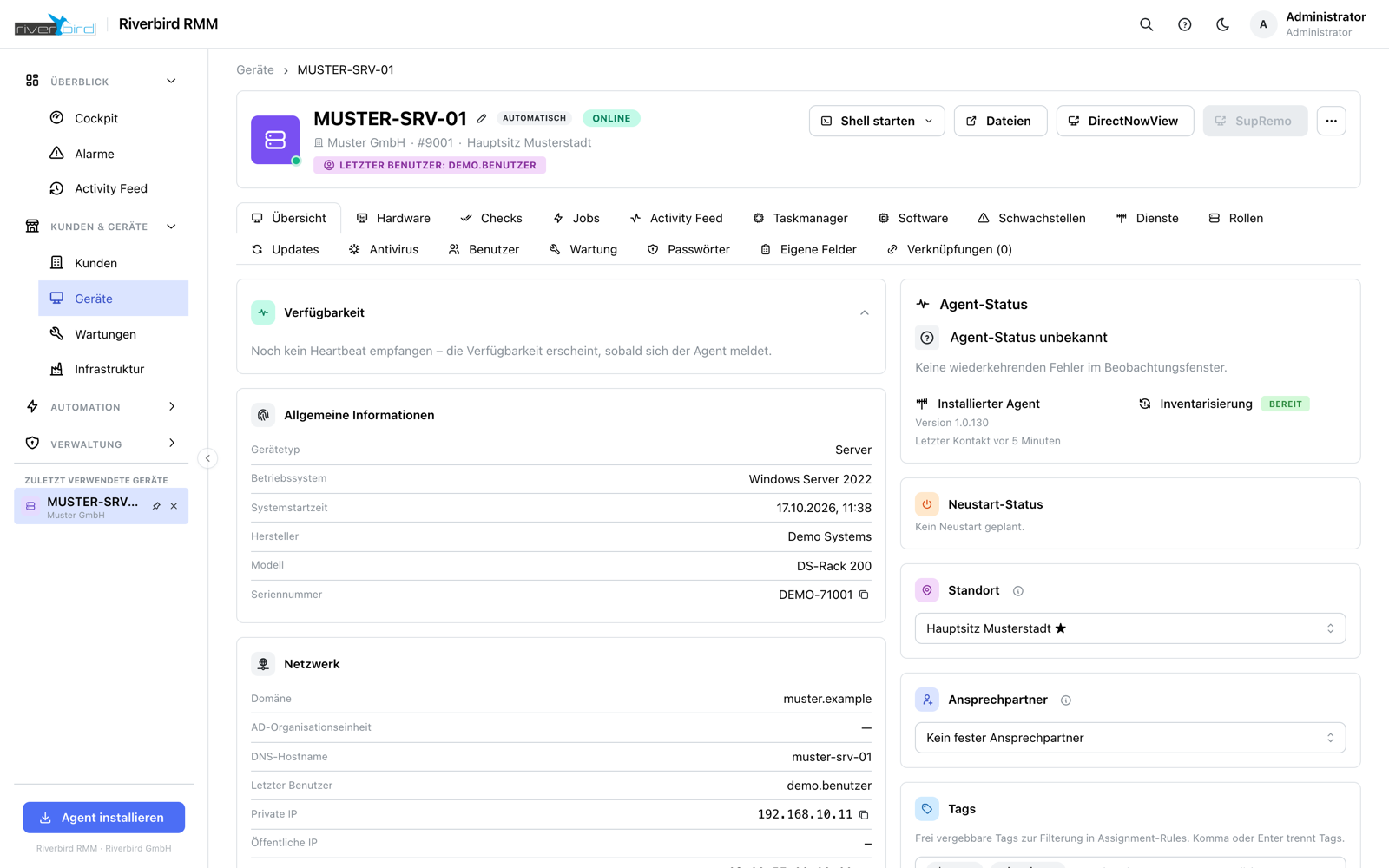Image resolution: width=1389 pixels, height=868 pixels.
Task: Open Wartungen in sidebar
Action: pos(113,334)
